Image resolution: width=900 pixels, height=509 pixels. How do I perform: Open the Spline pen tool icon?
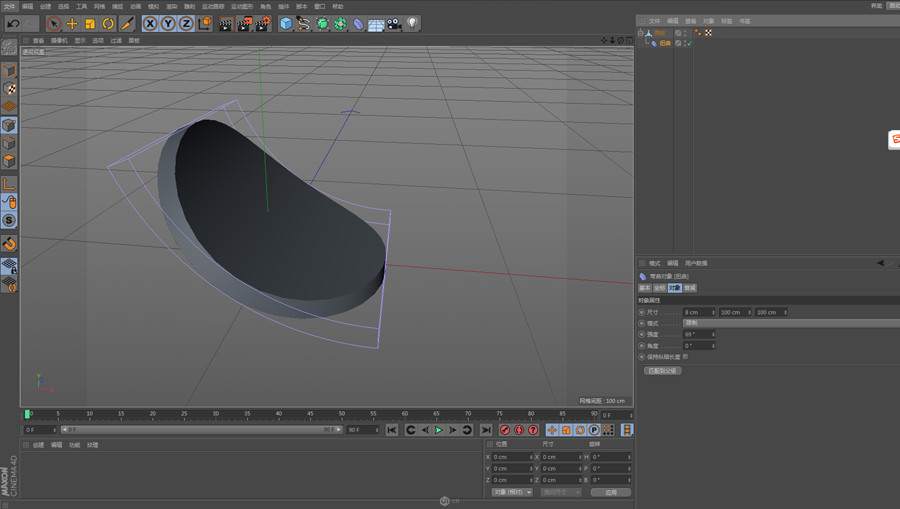(x=304, y=24)
